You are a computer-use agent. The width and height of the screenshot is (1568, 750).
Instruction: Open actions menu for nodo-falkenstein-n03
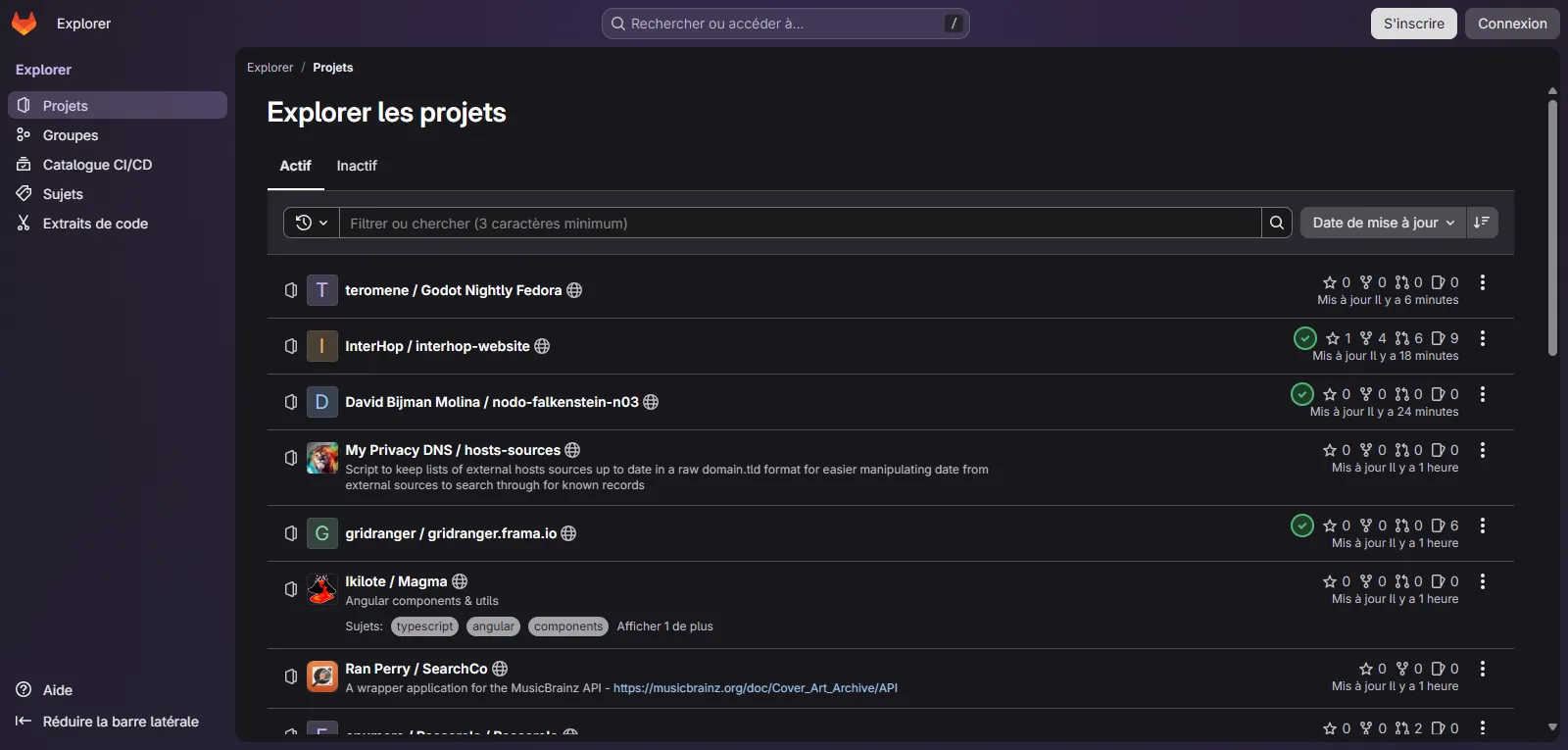click(x=1483, y=394)
